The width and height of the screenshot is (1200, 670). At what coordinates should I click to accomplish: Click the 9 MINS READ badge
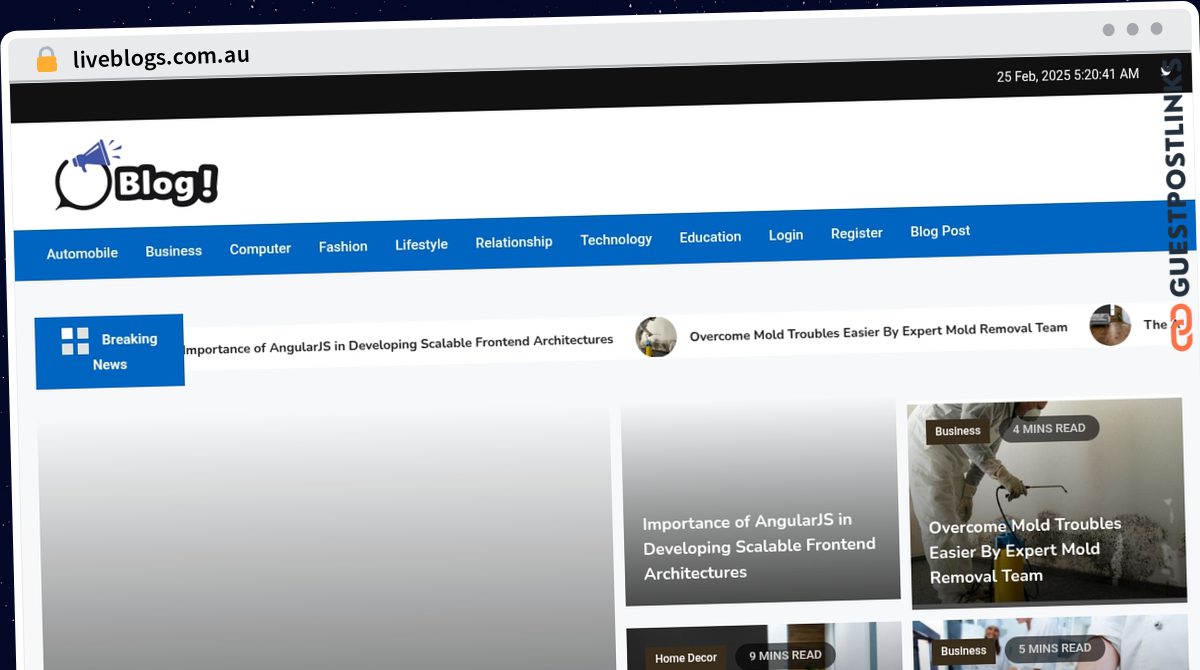tap(786, 656)
